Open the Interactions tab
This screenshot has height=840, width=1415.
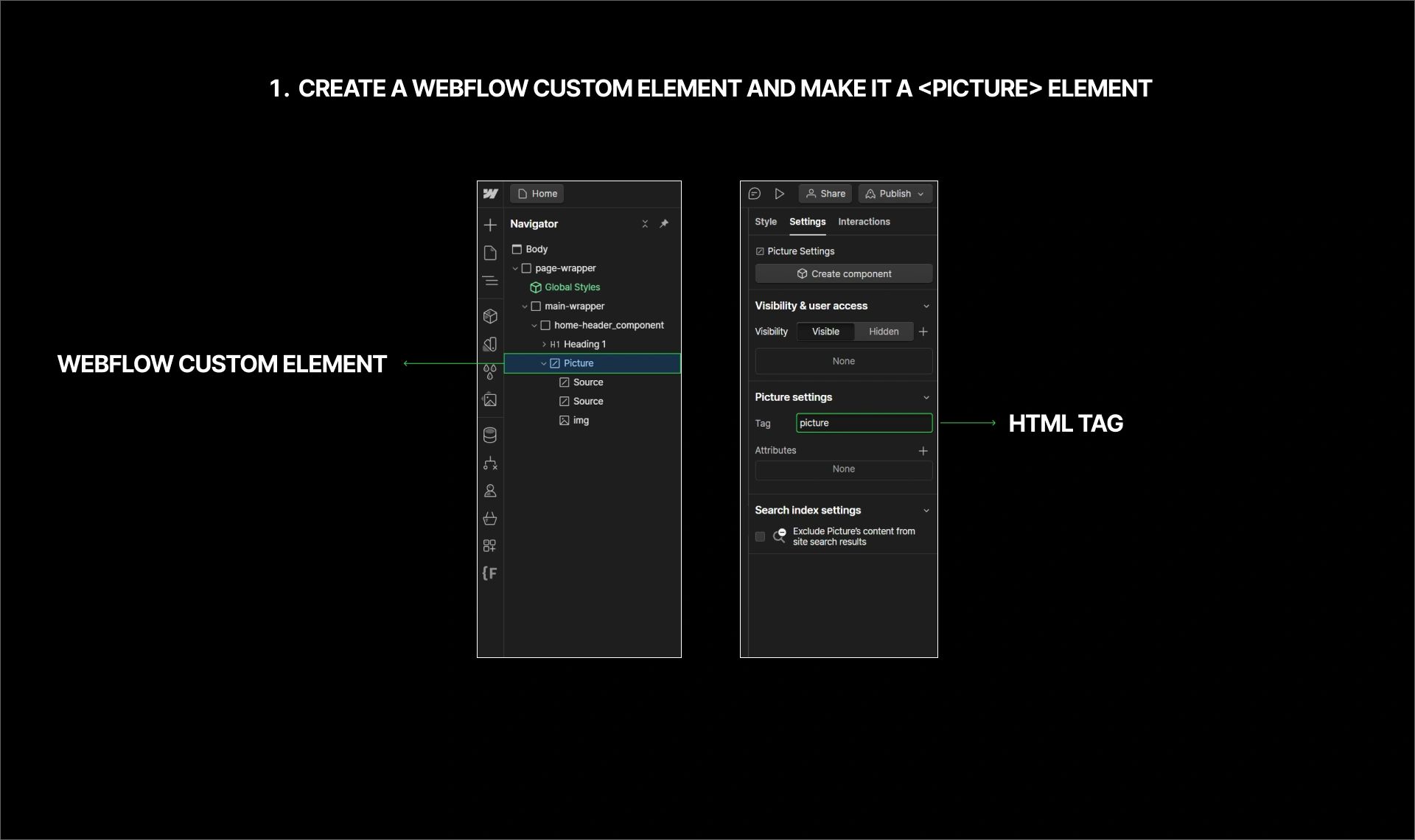864,222
